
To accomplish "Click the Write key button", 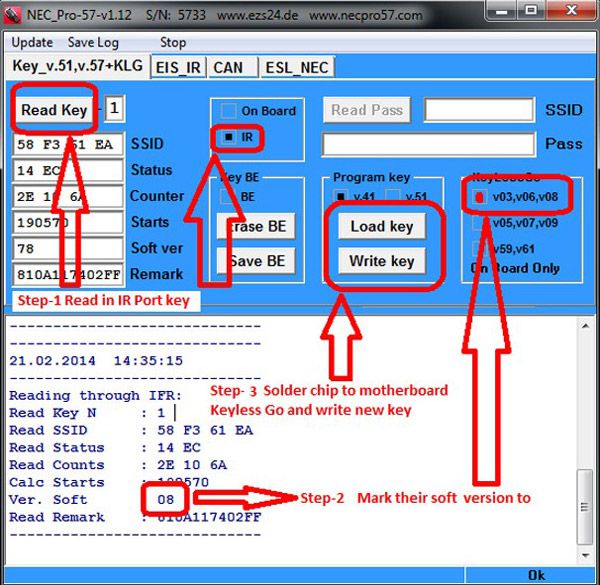I will pos(382,261).
